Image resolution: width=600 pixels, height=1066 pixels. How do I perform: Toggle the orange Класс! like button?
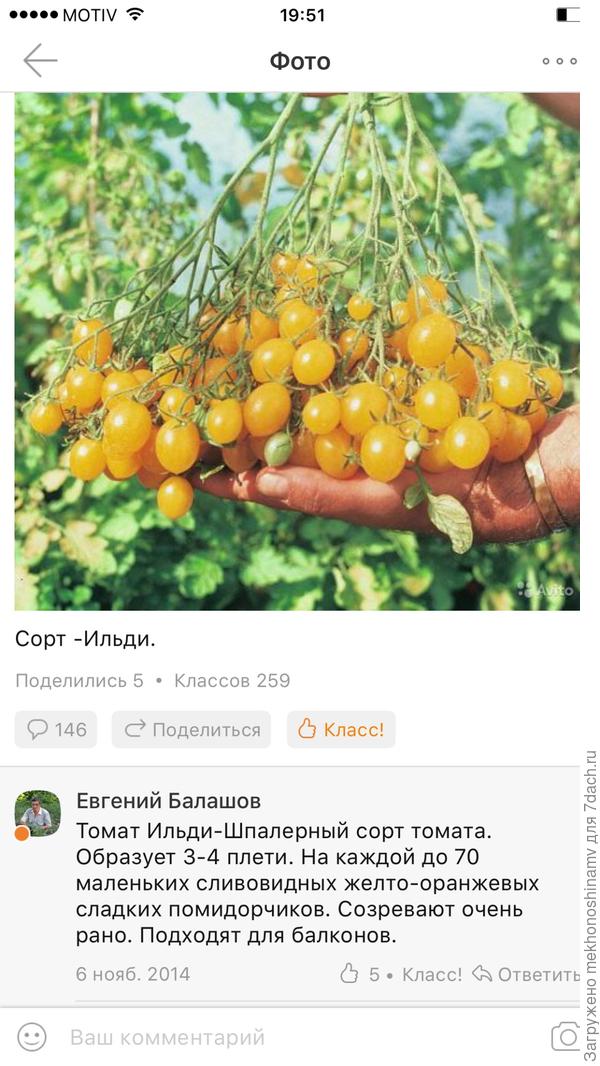341,729
